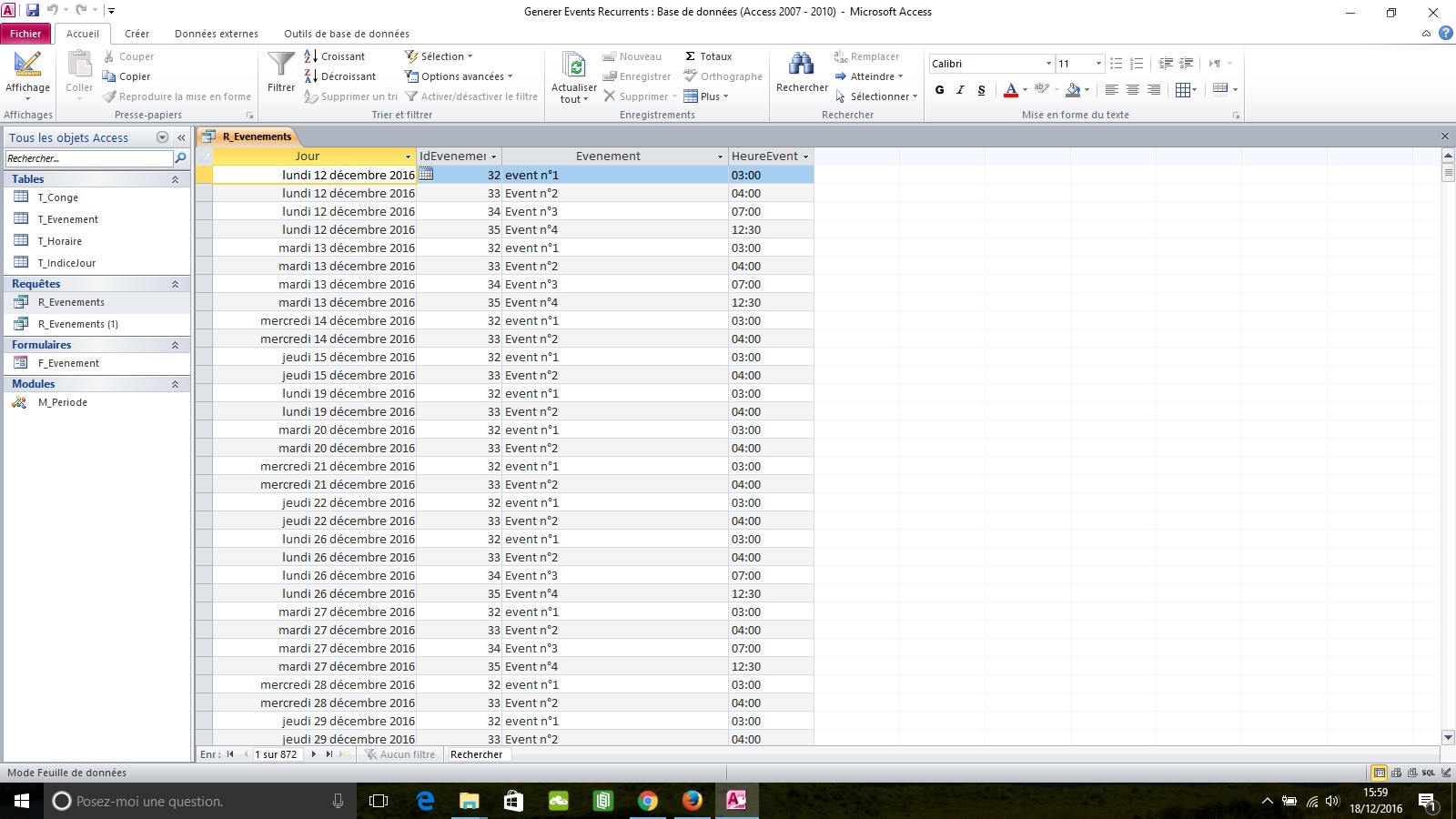Click the background fill bucket icon

(x=1073, y=89)
